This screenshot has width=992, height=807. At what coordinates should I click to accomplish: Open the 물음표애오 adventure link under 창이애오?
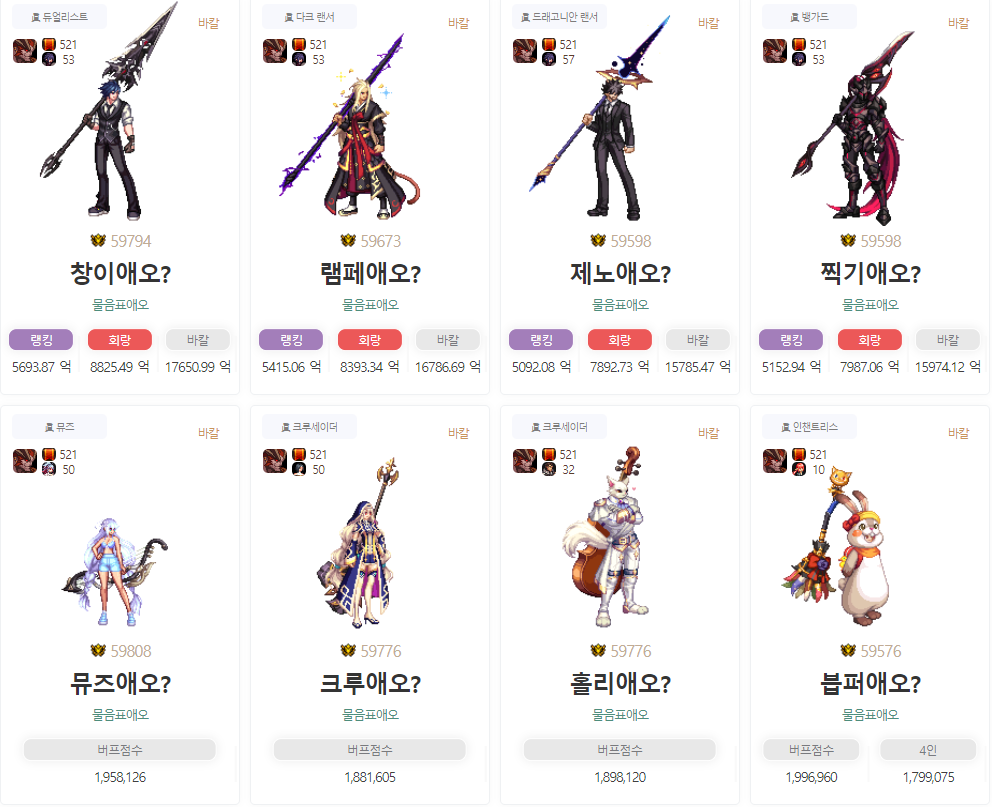120,305
